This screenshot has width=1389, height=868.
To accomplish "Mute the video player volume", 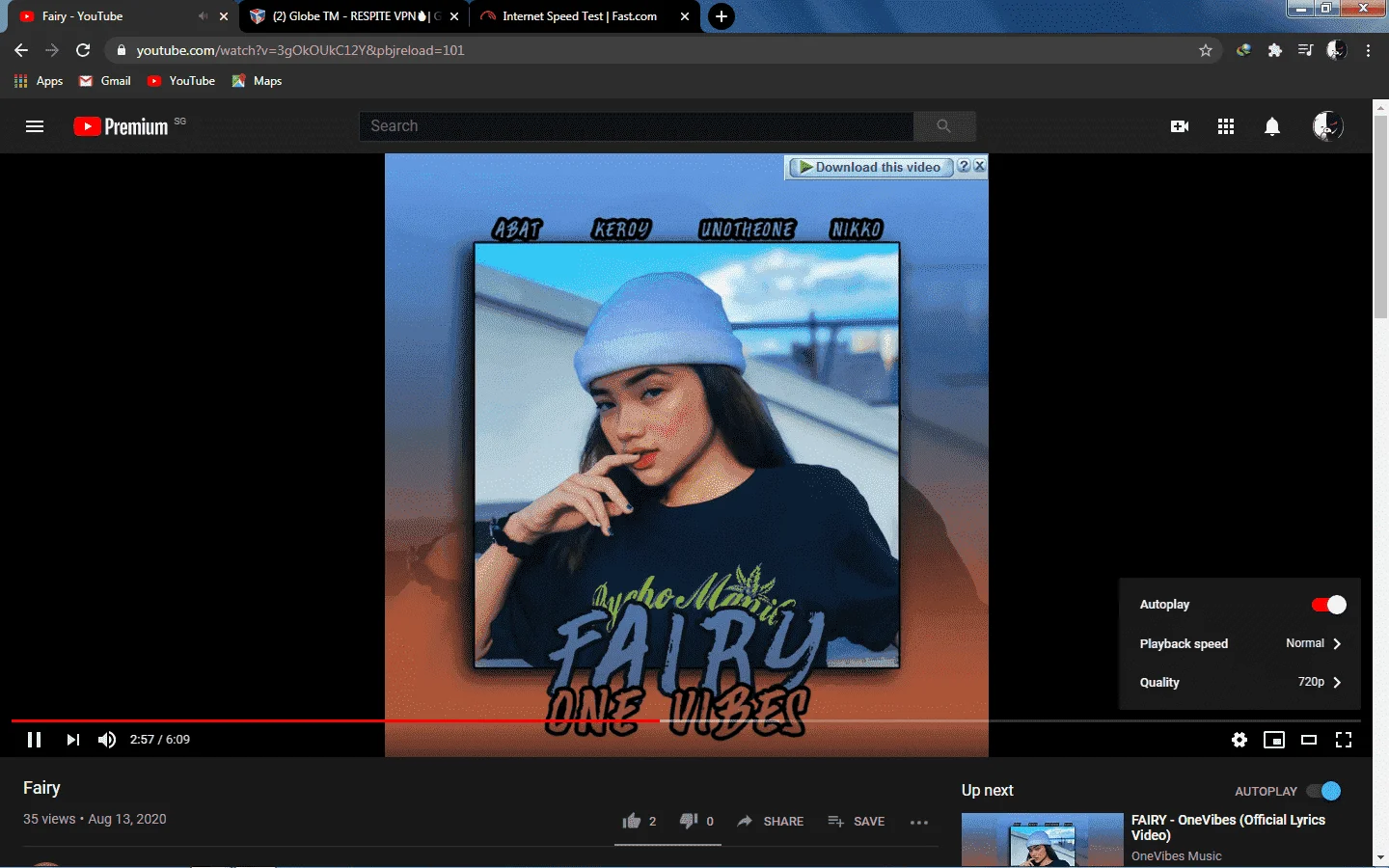I will (107, 740).
